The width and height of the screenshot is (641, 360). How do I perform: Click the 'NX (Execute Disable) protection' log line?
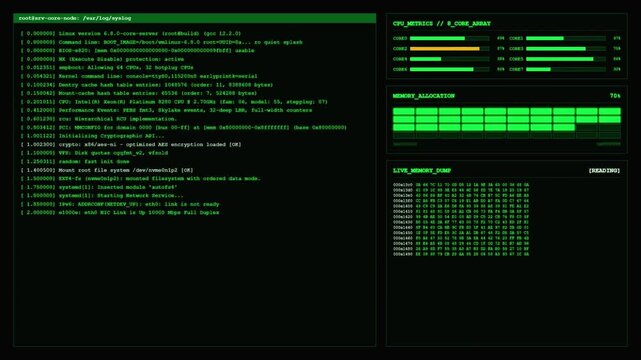pyautogui.click(x=102, y=59)
